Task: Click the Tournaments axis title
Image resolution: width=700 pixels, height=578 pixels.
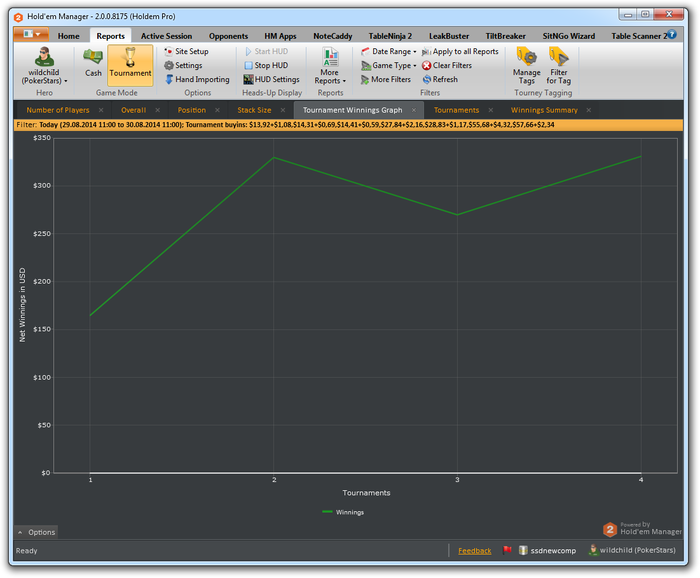Action: [366, 493]
